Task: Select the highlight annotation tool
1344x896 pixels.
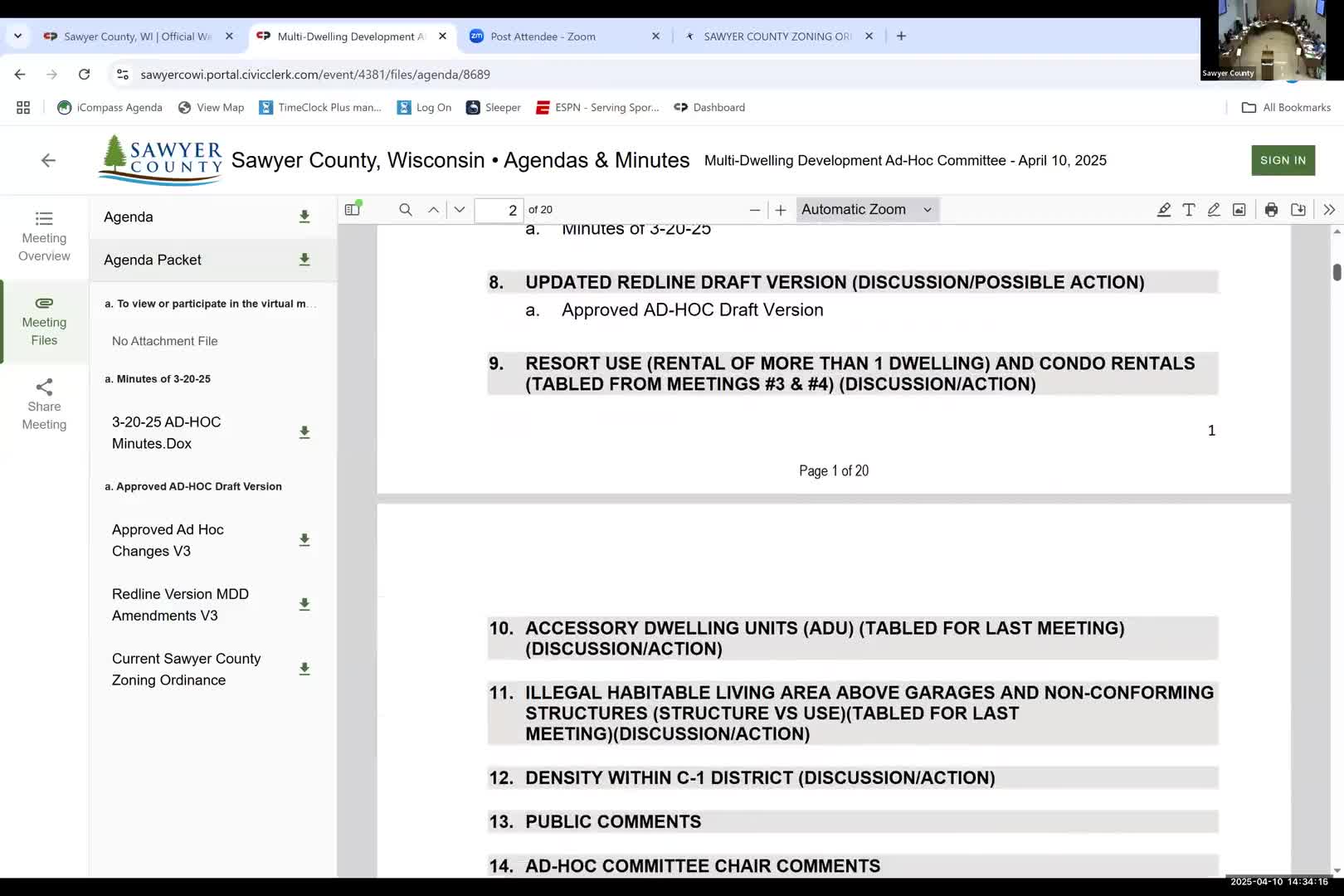Action: pyautogui.click(x=1164, y=210)
